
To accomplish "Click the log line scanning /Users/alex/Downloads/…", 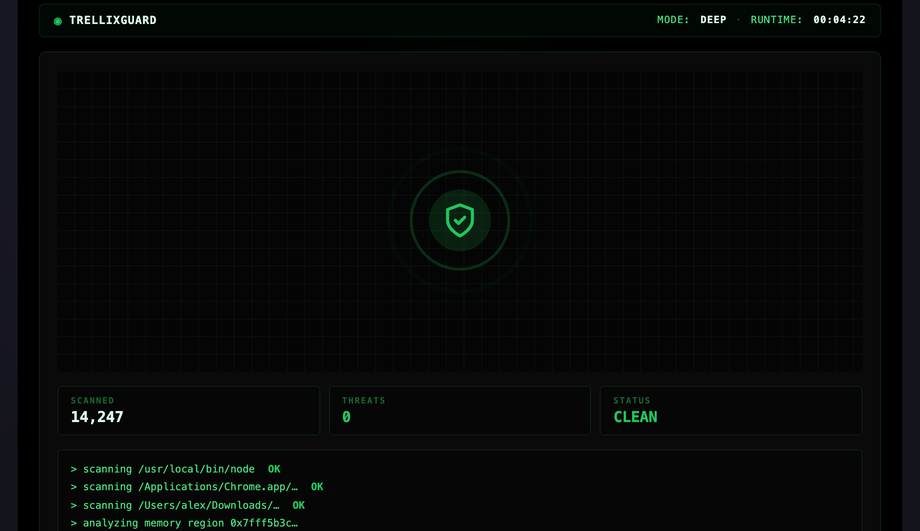I will point(188,505).
